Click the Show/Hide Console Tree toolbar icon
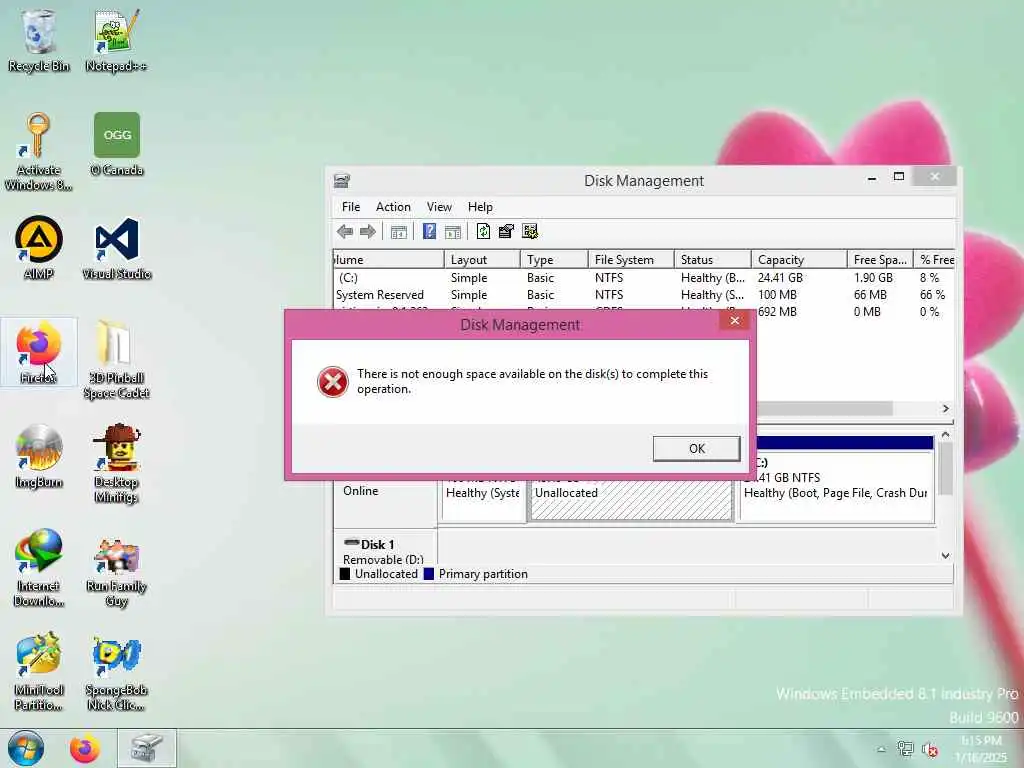This screenshot has width=1024, height=768. (x=398, y=232)
